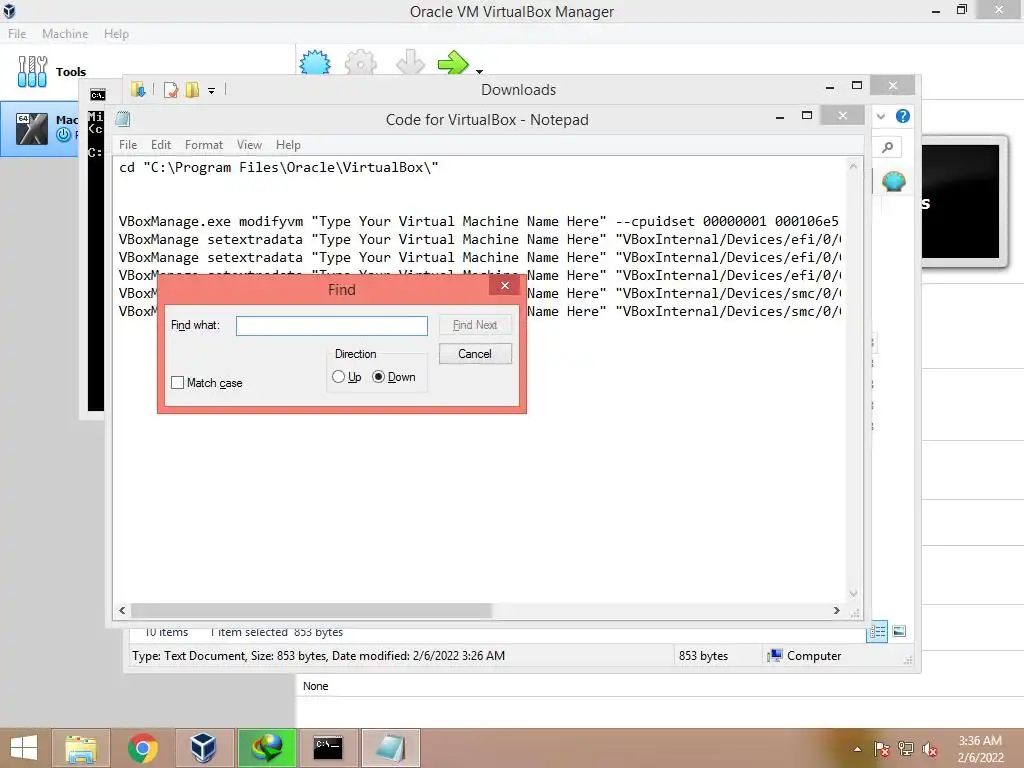The height and width of the screenshot is (768, 1024).
Task: Open File Explorer from the taskbar
Action: click(81, 748)
